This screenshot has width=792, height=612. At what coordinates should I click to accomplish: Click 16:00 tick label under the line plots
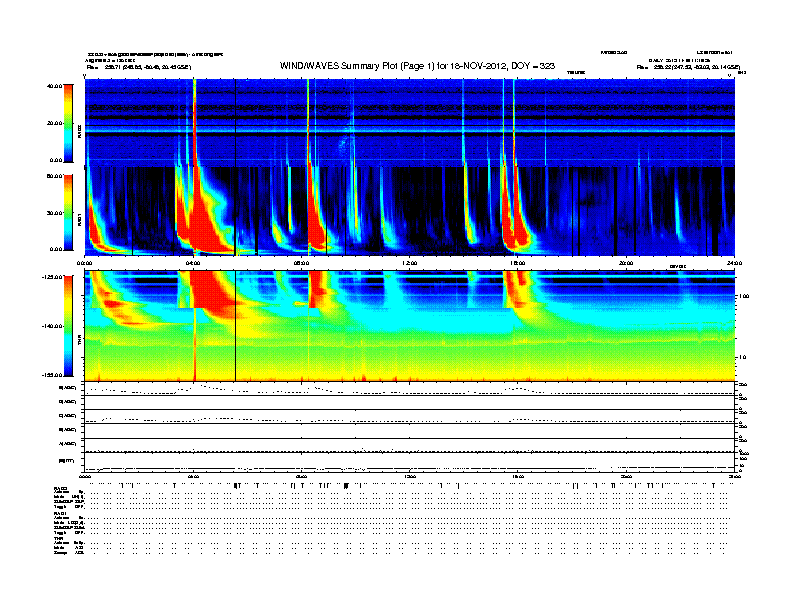518,476
